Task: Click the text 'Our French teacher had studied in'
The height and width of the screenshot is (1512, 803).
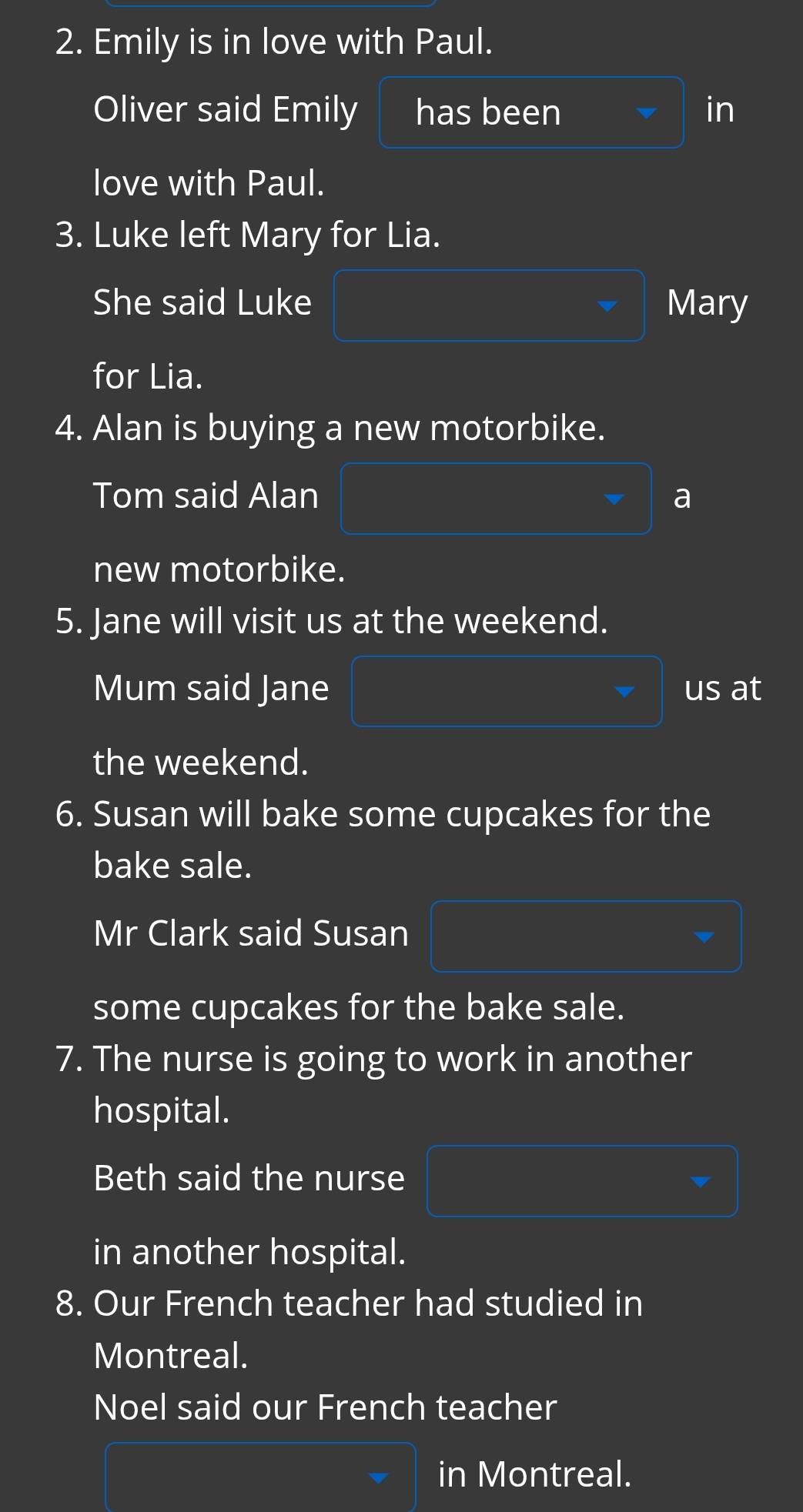Action: pyautogui.click(x=368, y=1303)
